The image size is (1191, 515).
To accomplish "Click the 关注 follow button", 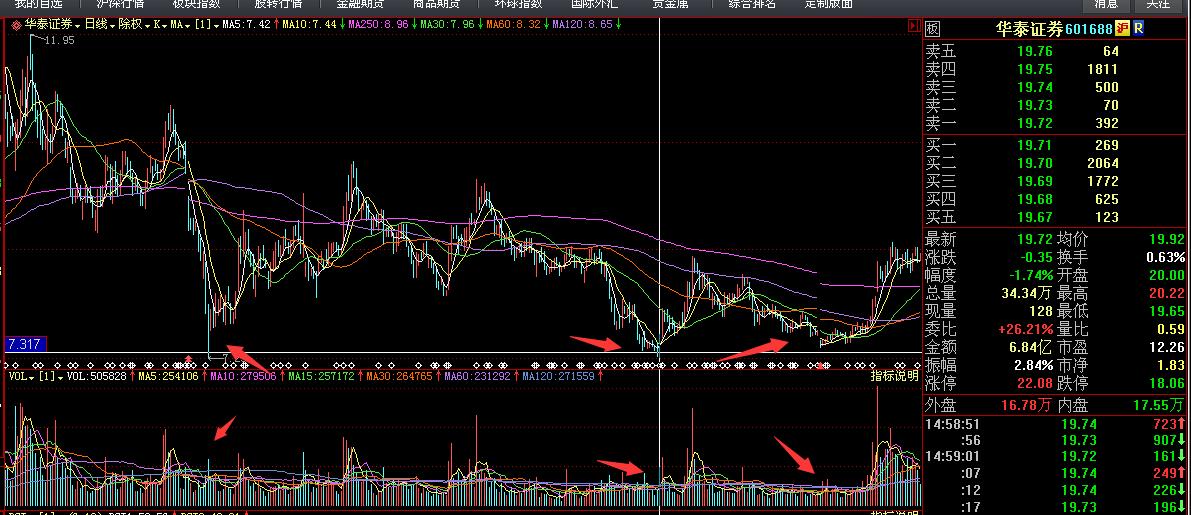I will pyautogui.click(x=1158, y=4).
